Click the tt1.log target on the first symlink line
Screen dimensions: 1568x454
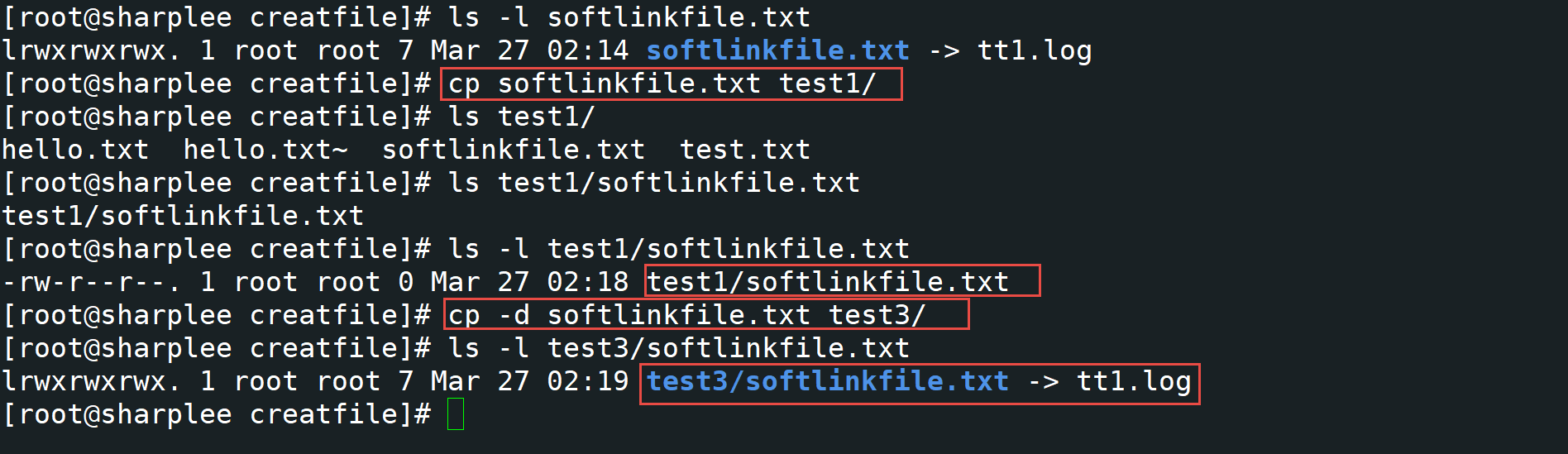[1034, 50]
